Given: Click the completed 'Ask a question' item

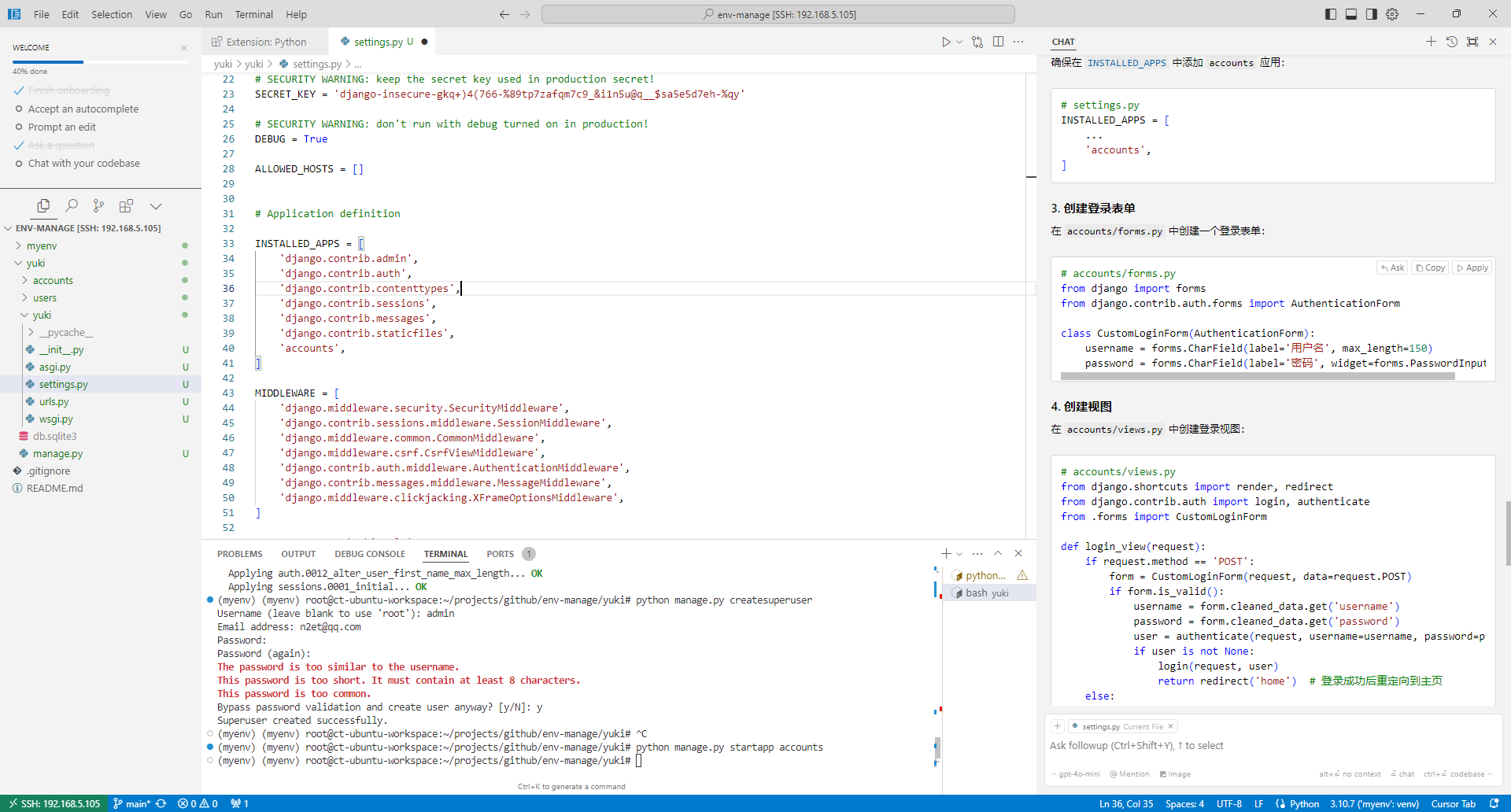Looking at the screenshot, I should tap(61, 146).
